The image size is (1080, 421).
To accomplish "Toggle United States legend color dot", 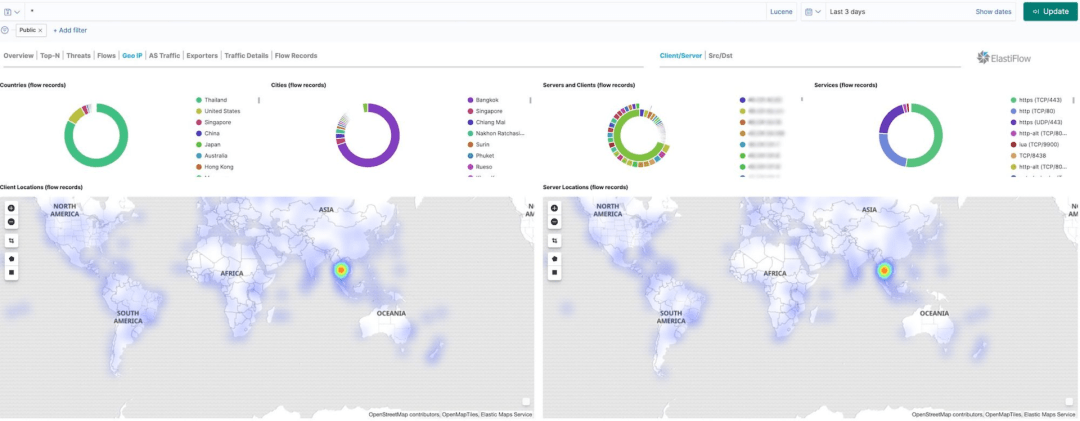I will coord(198,111).
